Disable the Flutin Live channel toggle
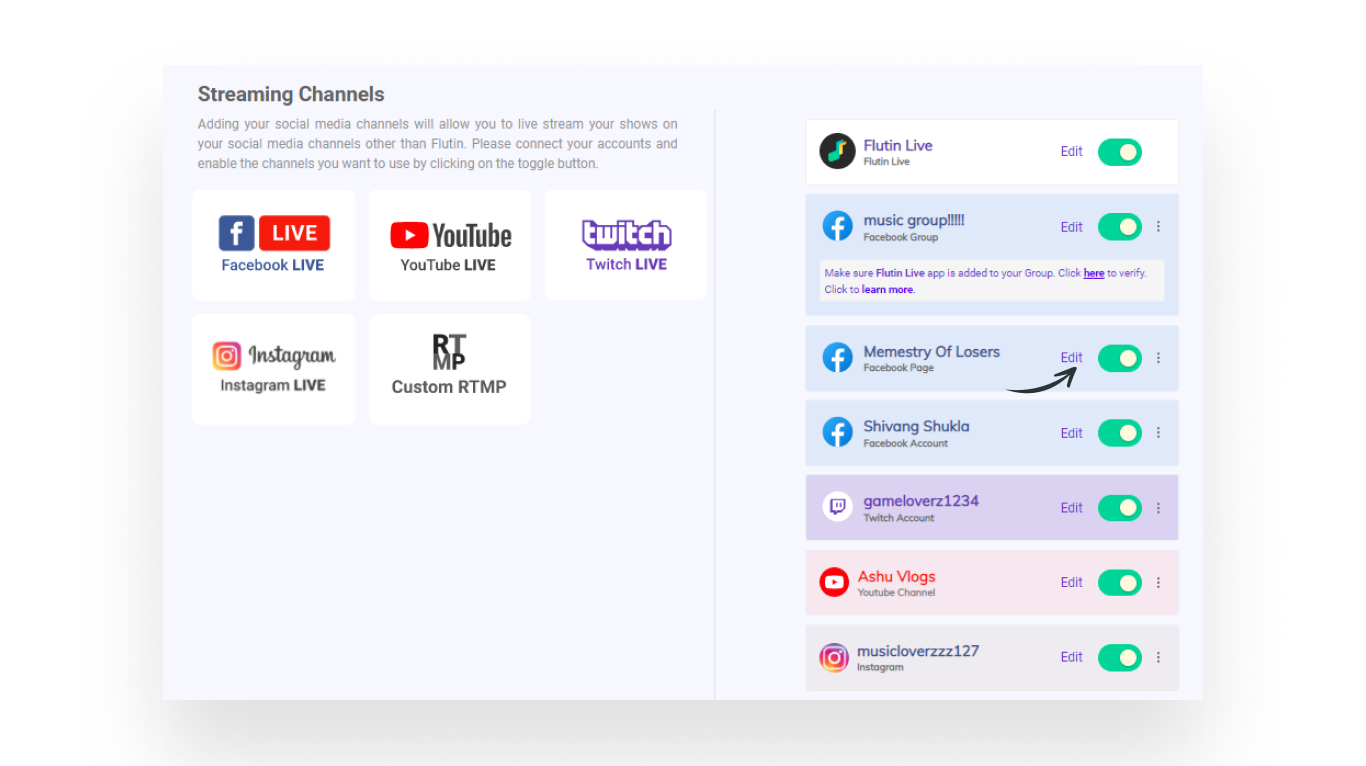Image resolution: width=1366 pixels, height=766 pixels. pos(1120,152)
